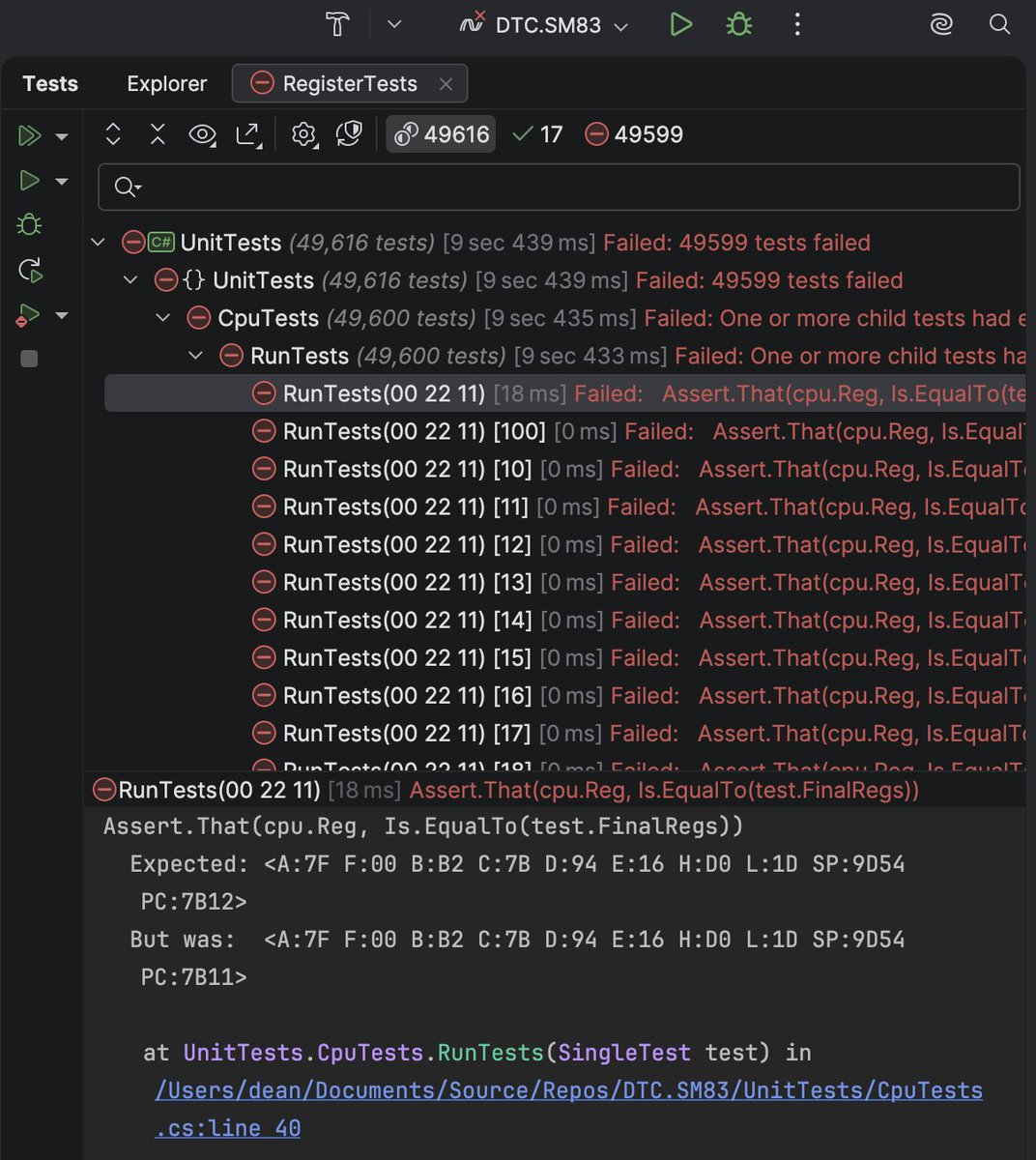The width and height of the screenshot is (1036, 1160).
Task: Rerun only the failed tests
Action: coord(30,315)
